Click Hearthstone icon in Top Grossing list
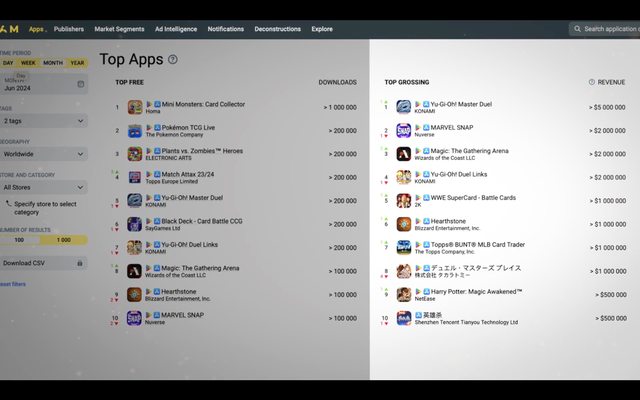The height and width of the screenshot is (400, 640). 404,224
